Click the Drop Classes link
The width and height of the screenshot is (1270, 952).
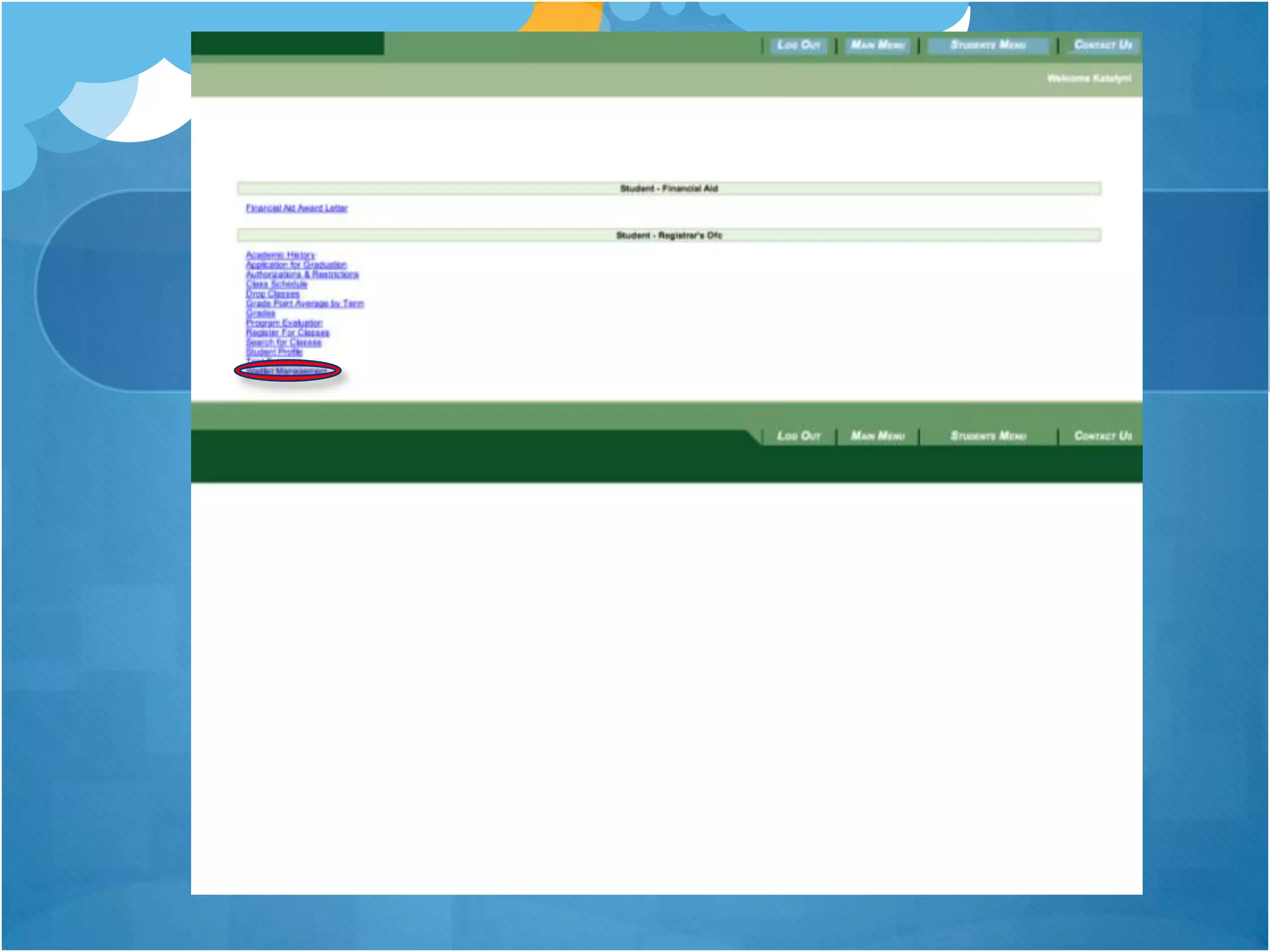[x=272, y=294]
